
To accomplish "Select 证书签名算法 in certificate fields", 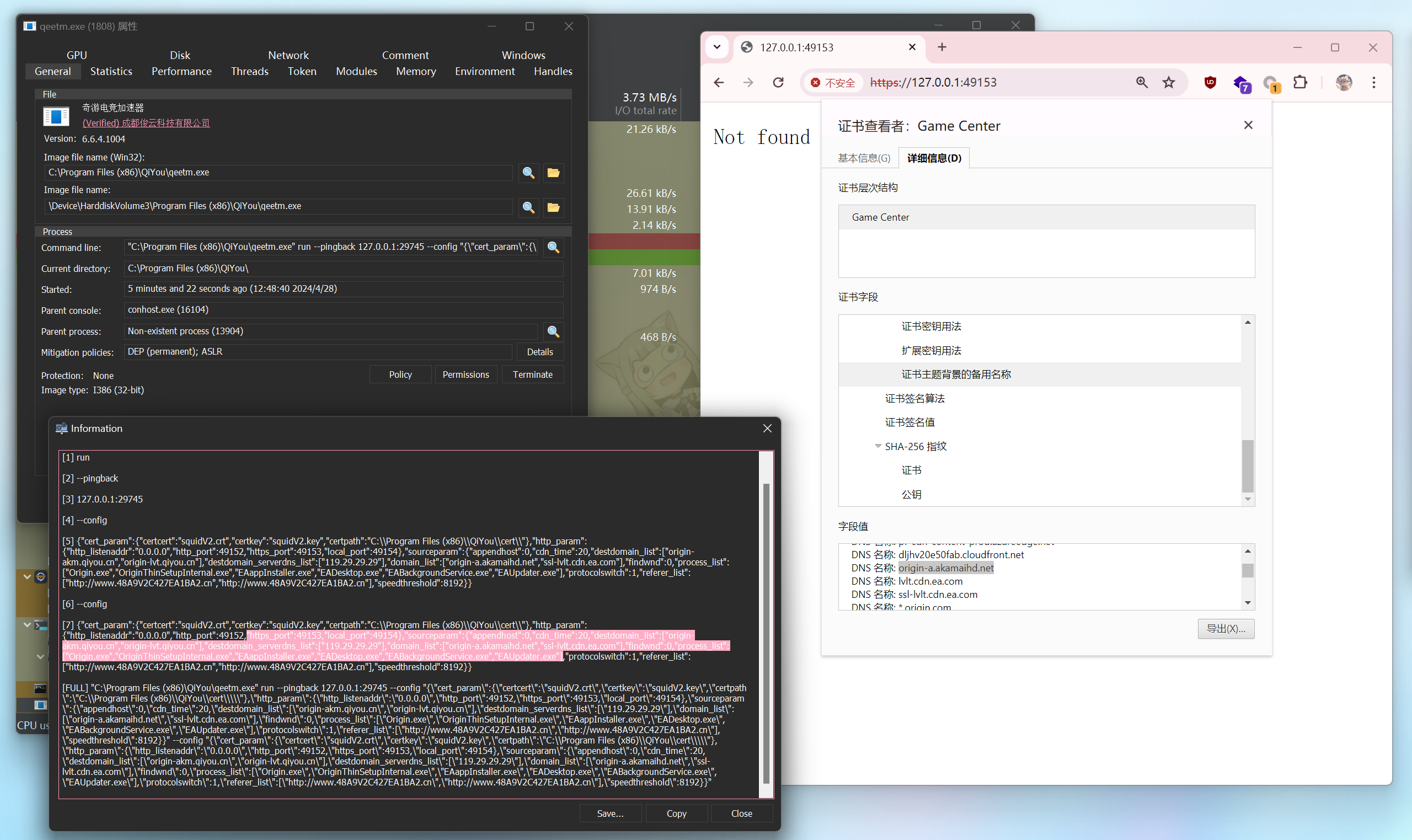I will (914, 399).
